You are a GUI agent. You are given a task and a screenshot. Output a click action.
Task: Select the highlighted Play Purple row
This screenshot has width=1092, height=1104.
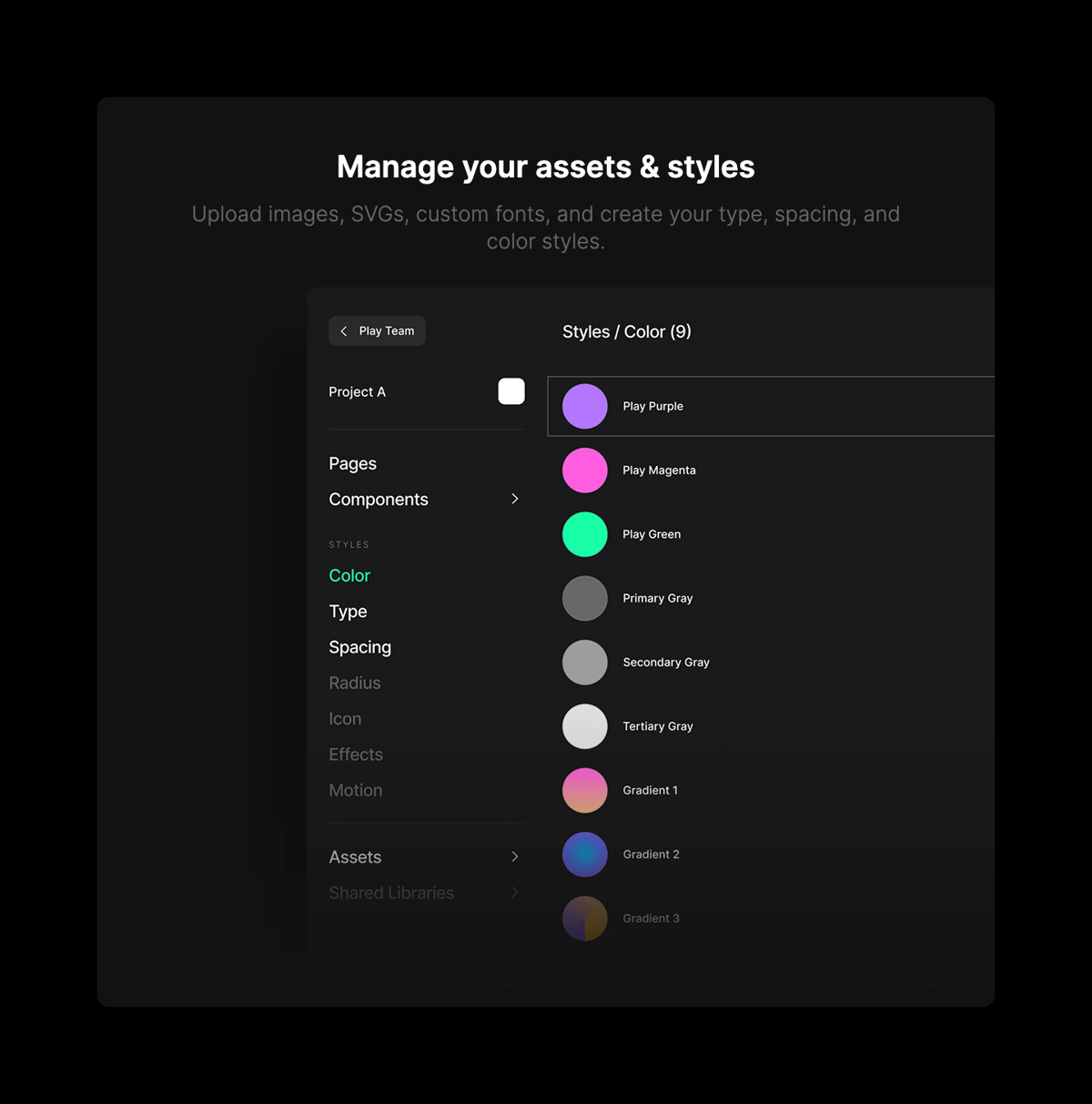771,406
